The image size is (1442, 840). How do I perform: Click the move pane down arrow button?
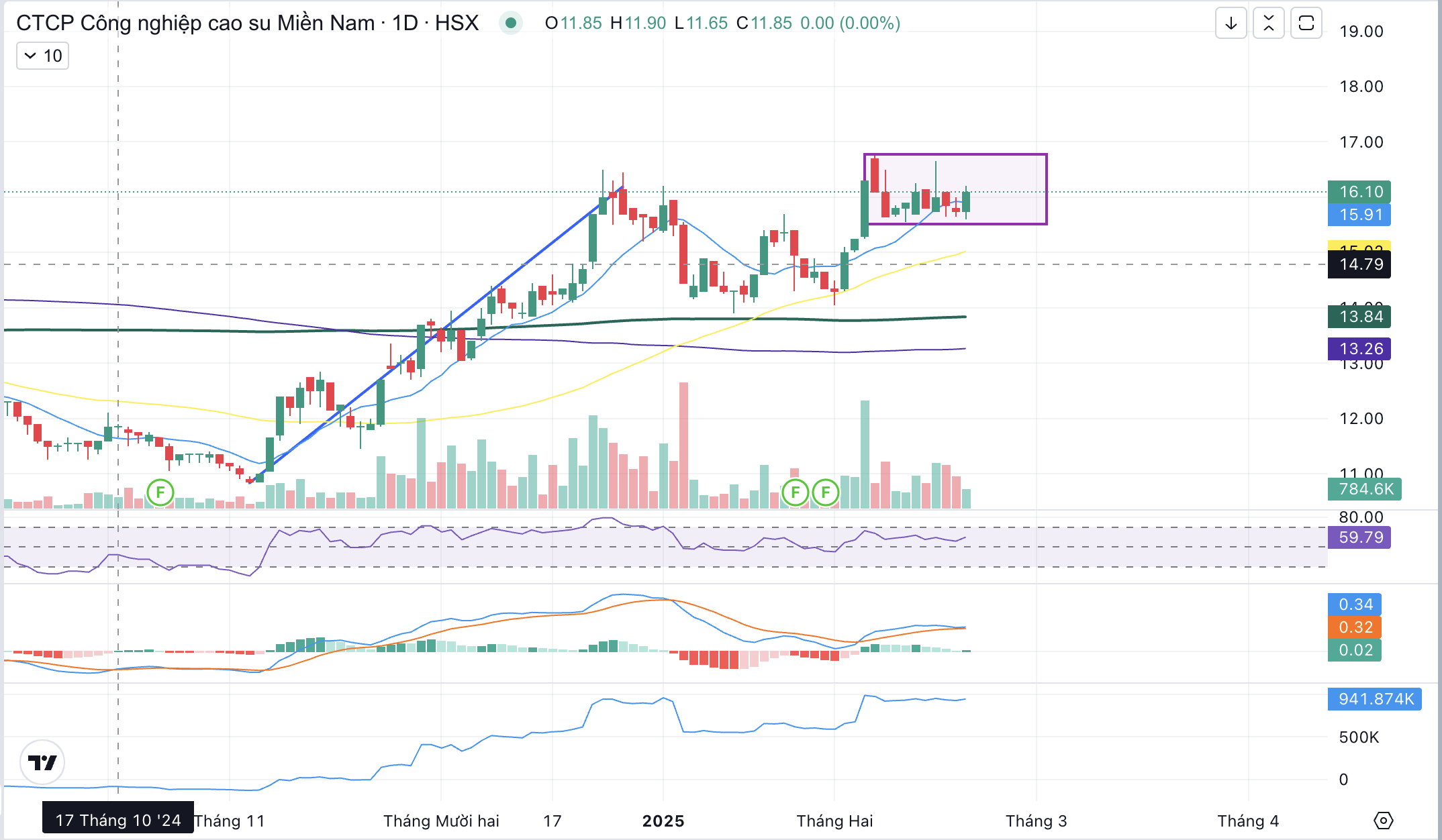pyautogui.click(x=1231, y=23)
